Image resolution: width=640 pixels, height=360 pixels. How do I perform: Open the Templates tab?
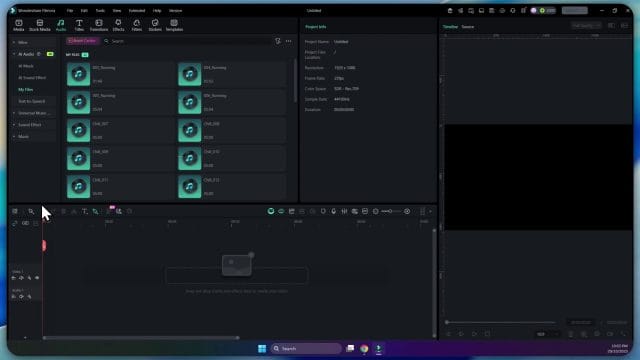pos(174,25)
